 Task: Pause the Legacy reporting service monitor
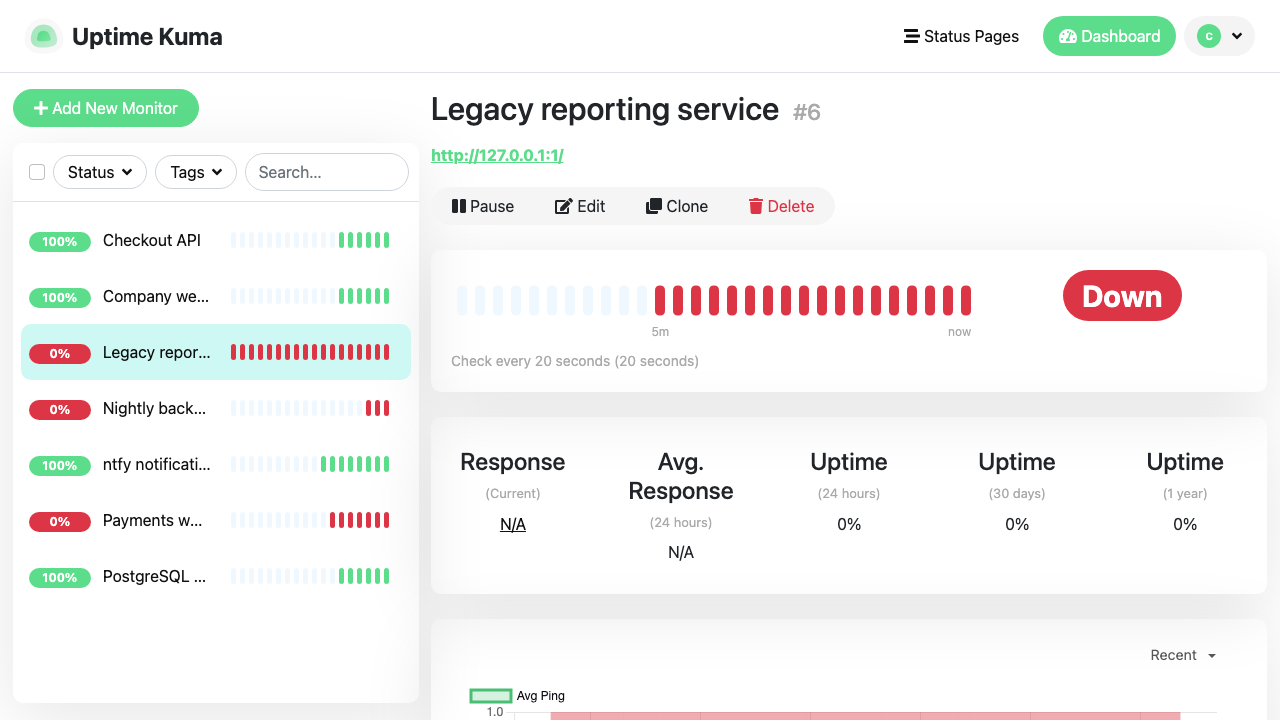coord(483,206)
